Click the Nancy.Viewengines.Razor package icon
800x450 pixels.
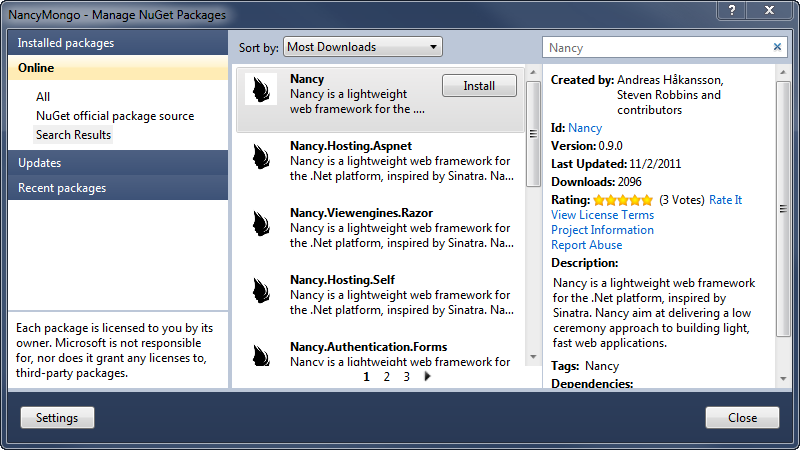tap(261, 223)
